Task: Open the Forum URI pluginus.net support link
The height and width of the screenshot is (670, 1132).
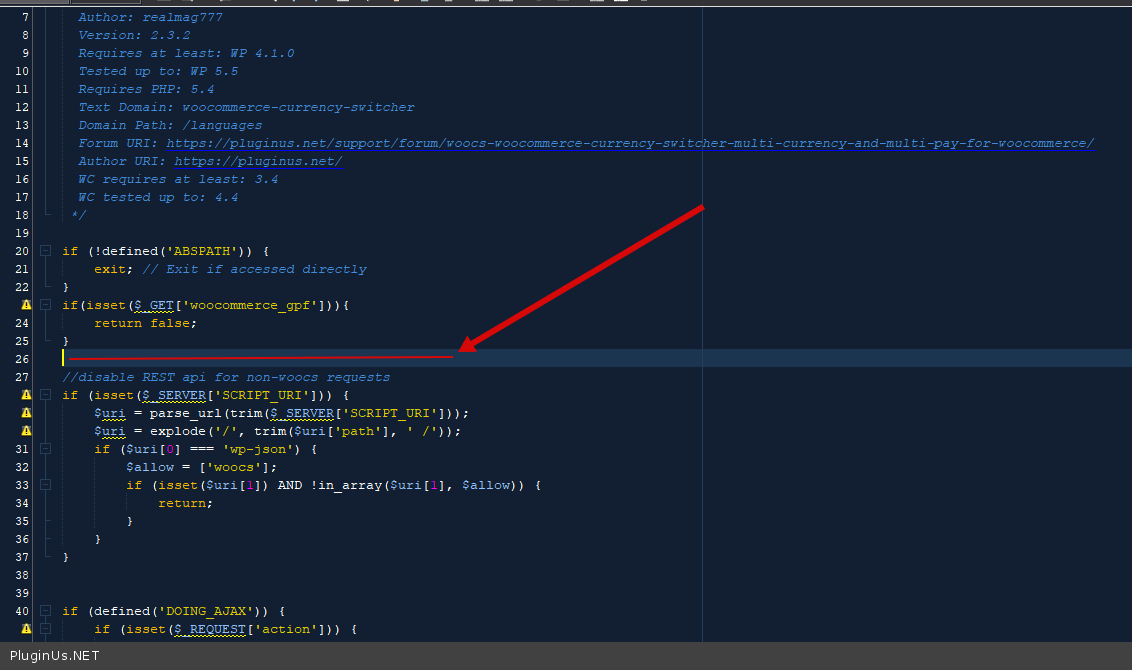Action: pyautogui.click(x=630, y=143)
